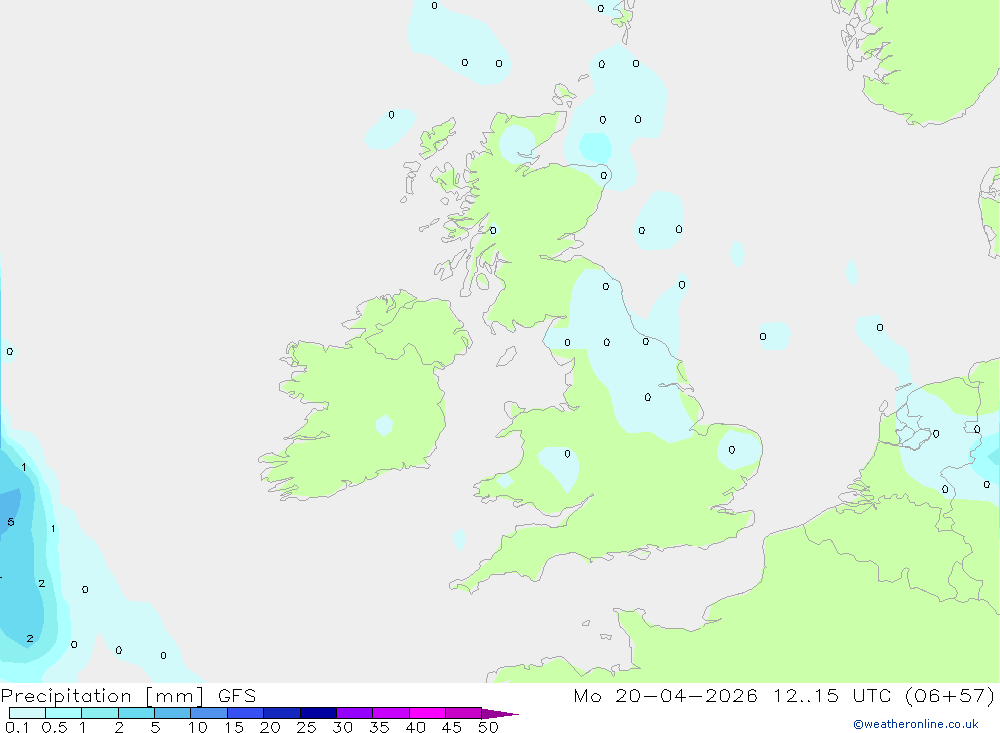Click the '25' legend scale label
The width and height of the screenshot is (1000, 733).
(307, 727)
